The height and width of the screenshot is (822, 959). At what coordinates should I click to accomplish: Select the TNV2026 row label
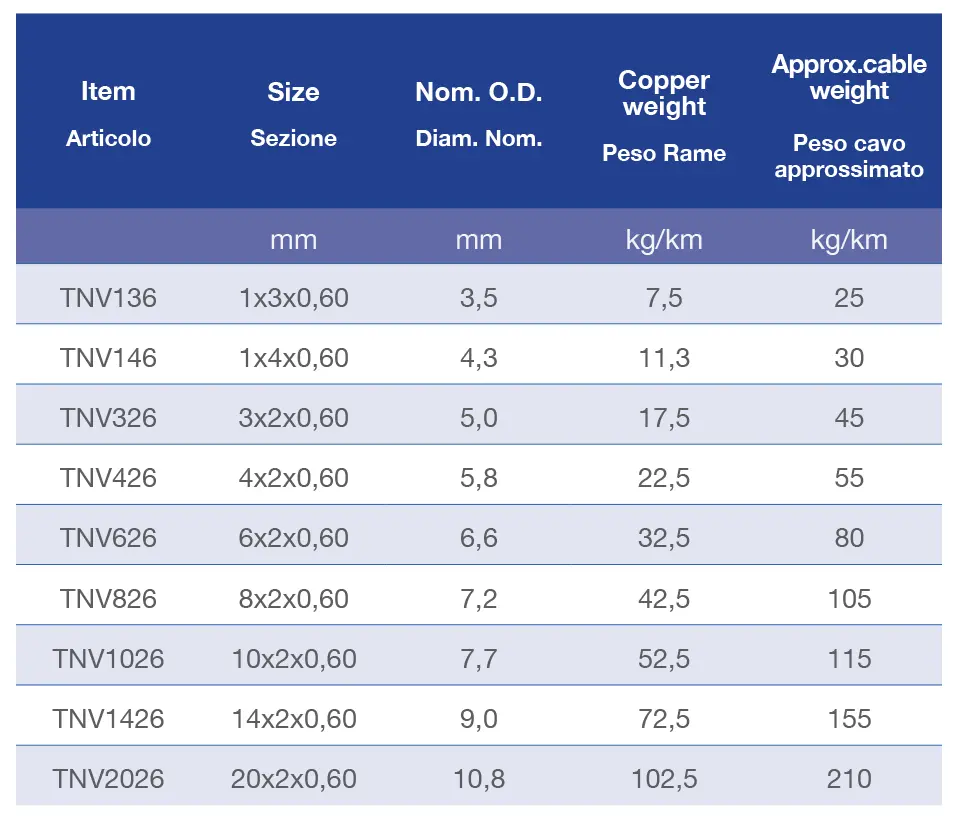point(108,779)
